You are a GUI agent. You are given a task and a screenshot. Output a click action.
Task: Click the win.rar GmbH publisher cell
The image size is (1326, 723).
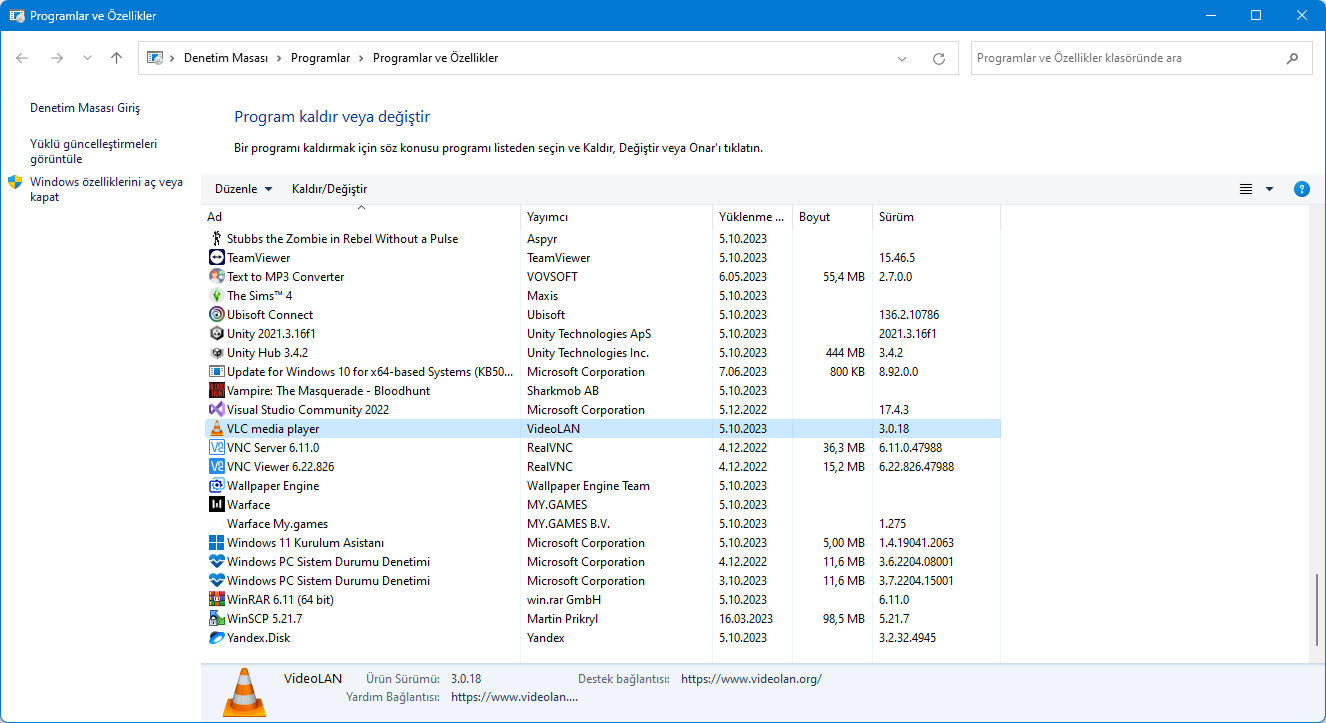tap(564, 600)
